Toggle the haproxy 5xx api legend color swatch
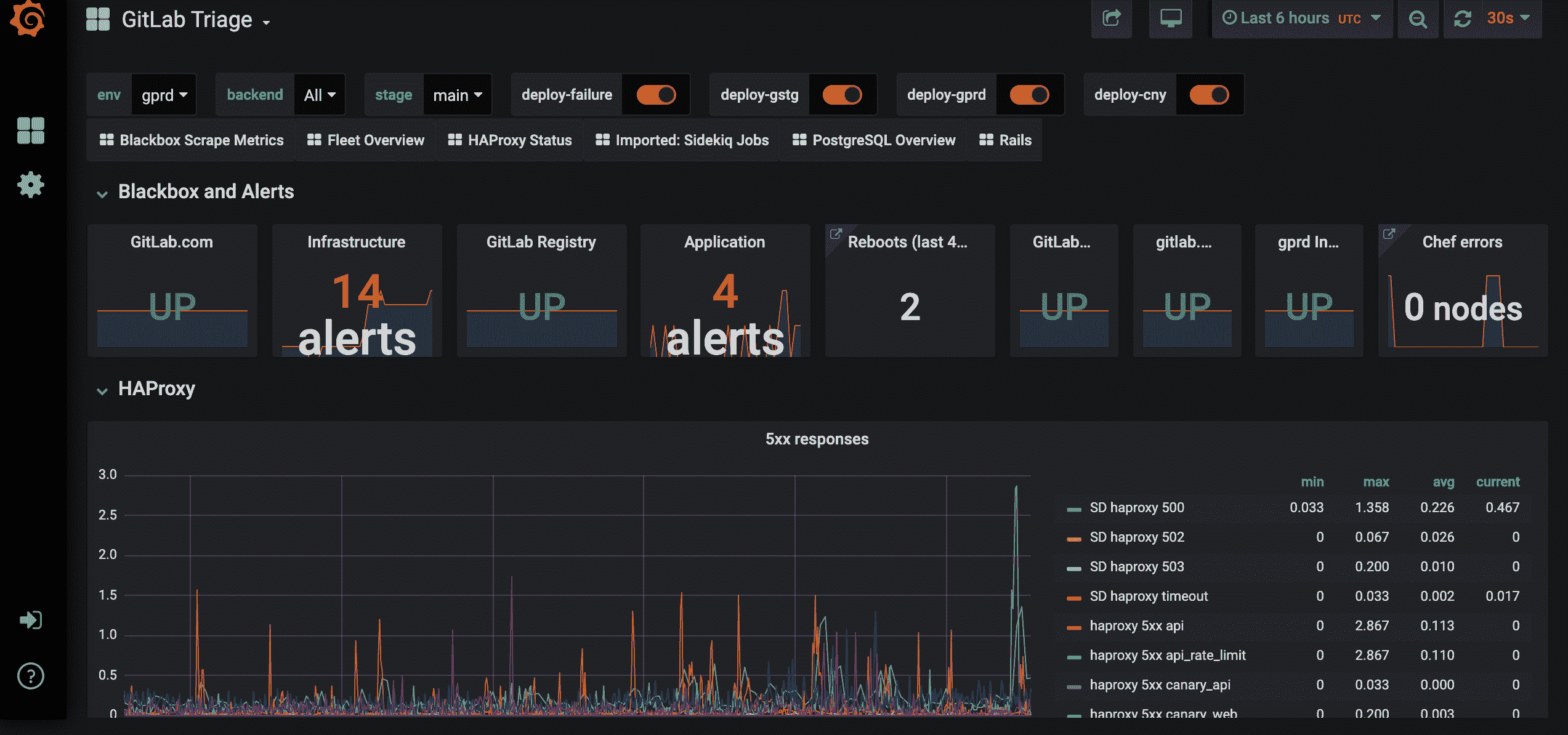1568x735 pixels. coord(1074,627)
